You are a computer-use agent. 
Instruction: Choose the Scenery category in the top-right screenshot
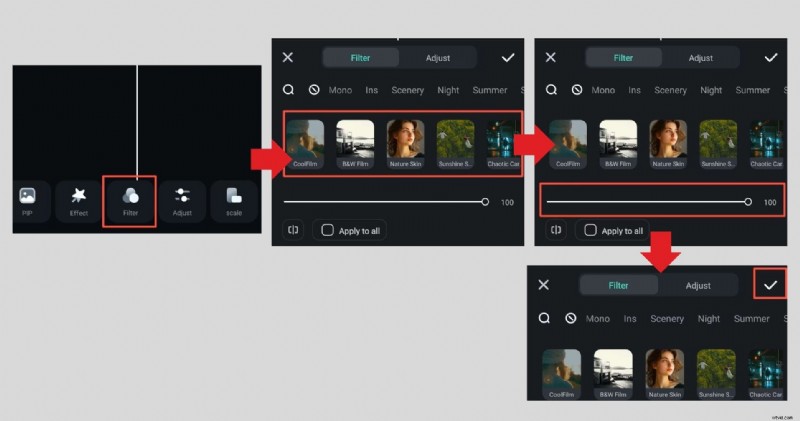tap(670, 90)
